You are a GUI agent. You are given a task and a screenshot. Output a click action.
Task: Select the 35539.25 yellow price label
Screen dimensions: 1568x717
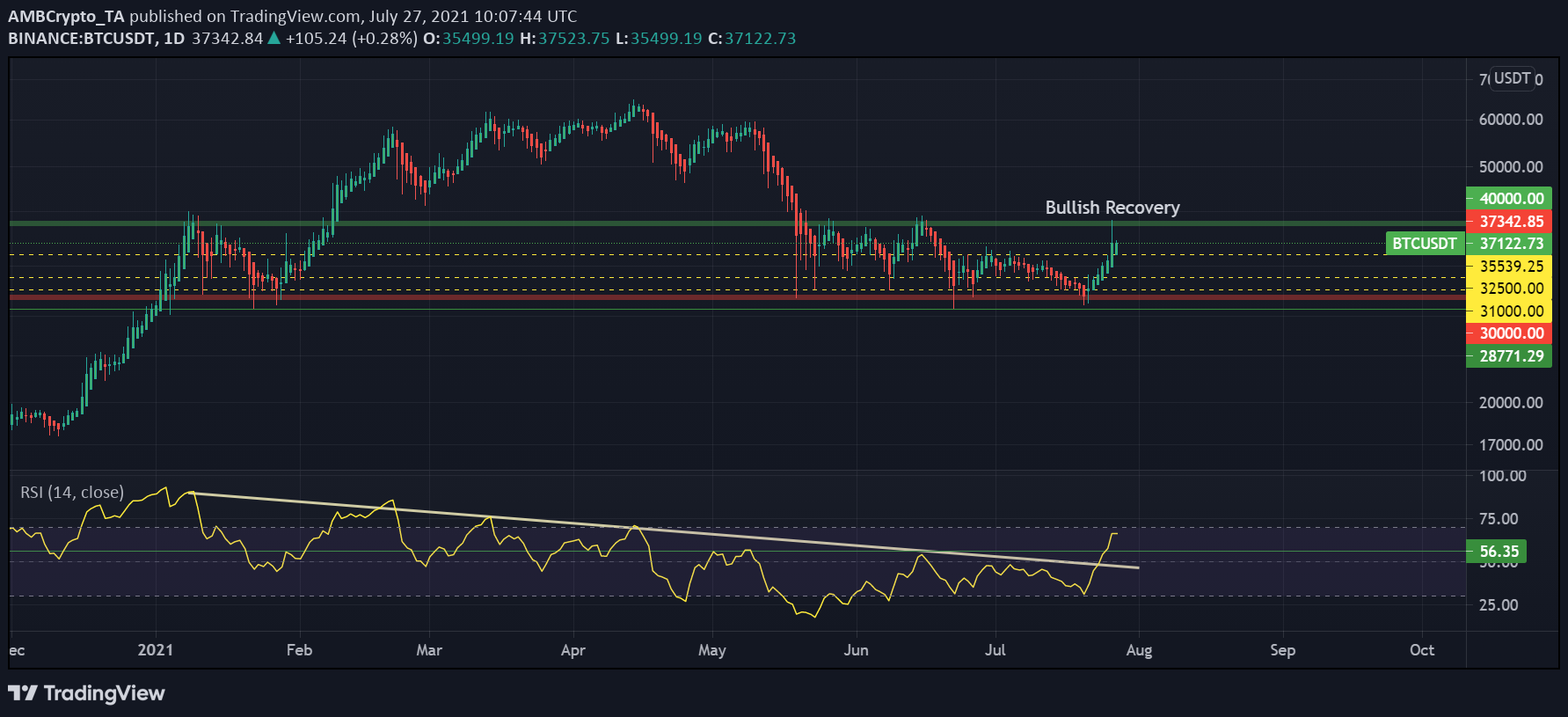(1509, 267)
